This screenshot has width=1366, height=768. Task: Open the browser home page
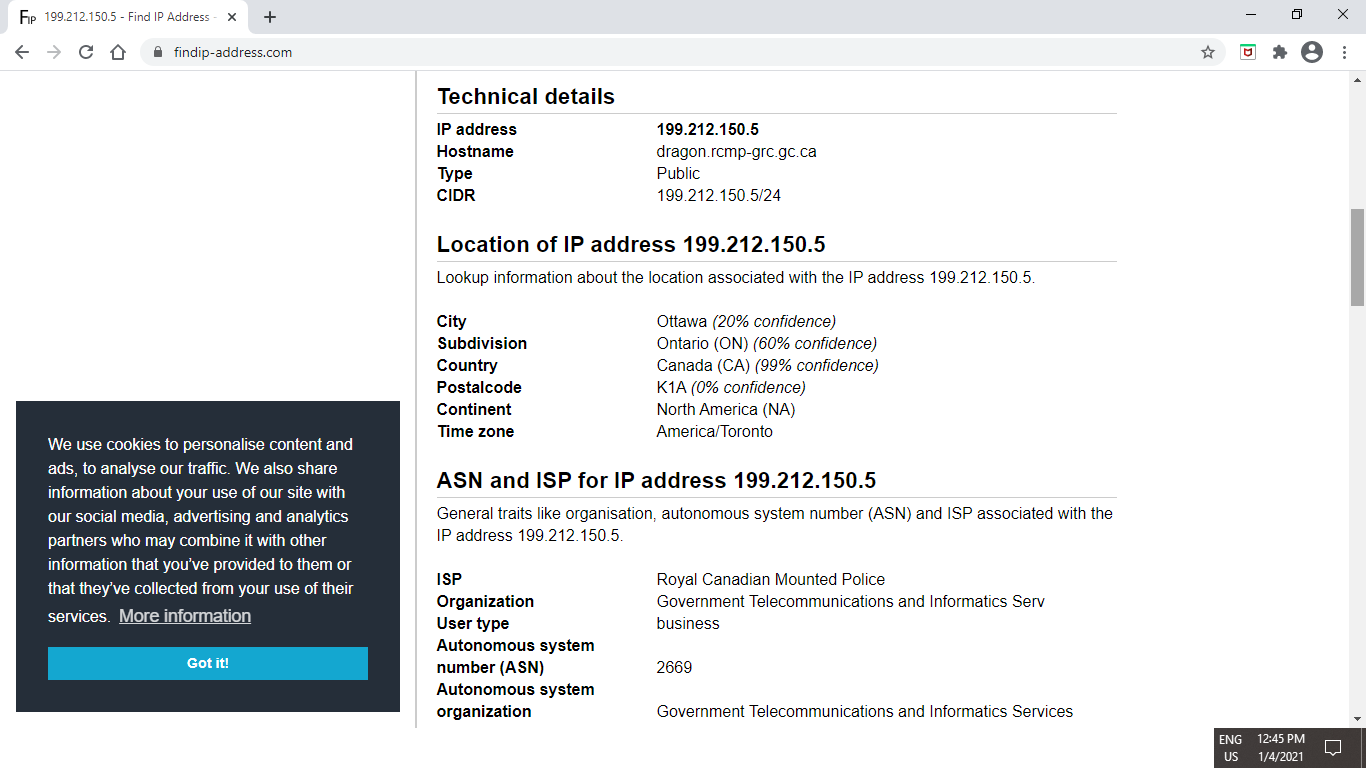pos(118,52)
